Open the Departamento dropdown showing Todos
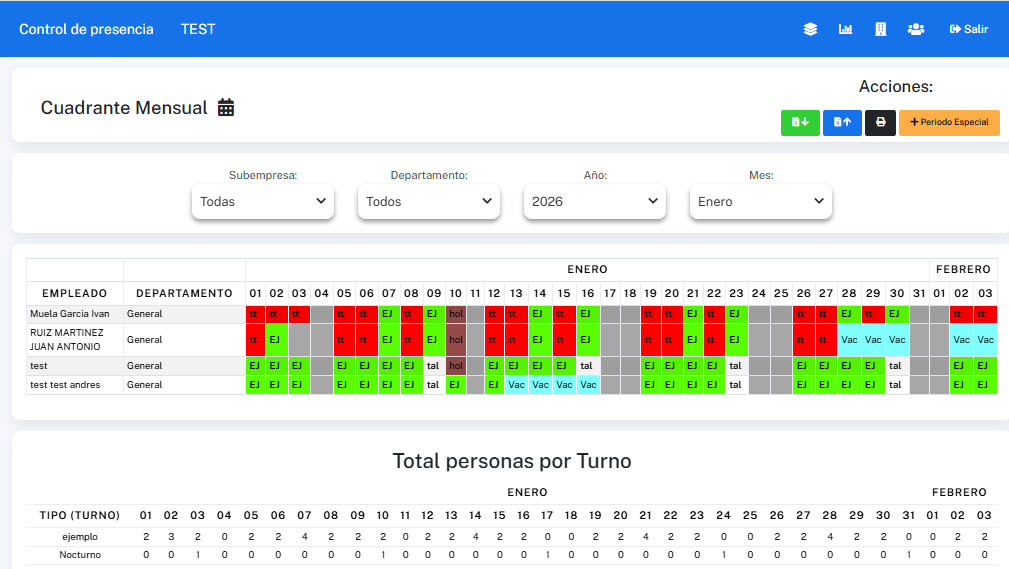The image size is (1009, 569). [430, 201]
